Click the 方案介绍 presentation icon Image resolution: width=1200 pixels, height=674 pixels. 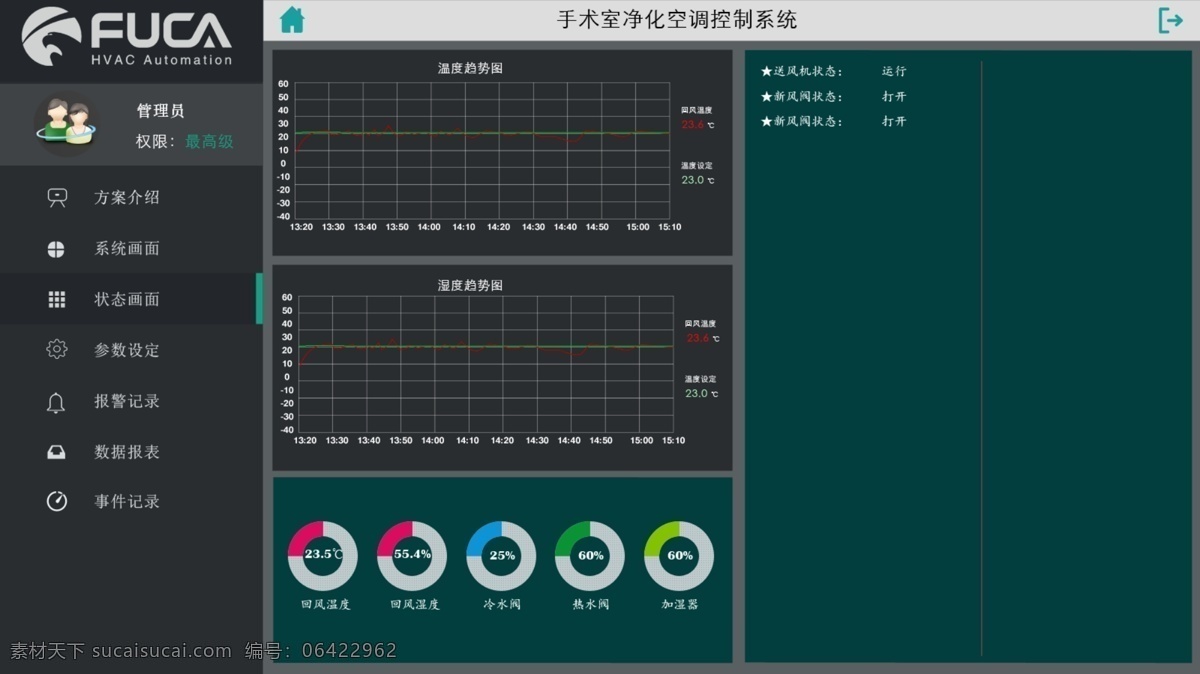tap(57, 197)
